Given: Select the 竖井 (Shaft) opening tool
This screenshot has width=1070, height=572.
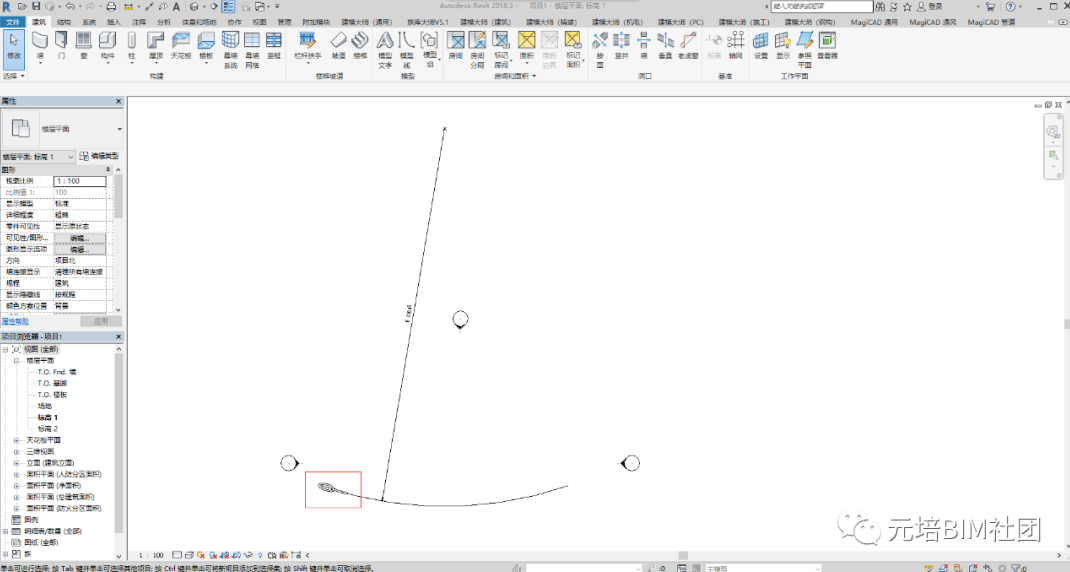Looking at the screenshot, I should [x=622, y=46].
